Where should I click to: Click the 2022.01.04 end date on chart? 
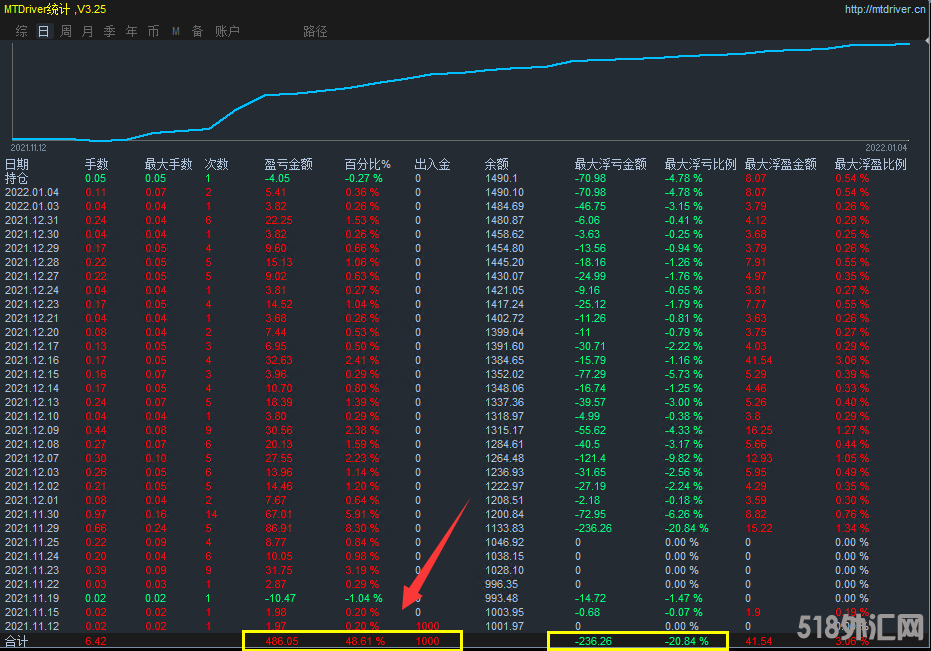pyautogui.click(x=886, y=145)
